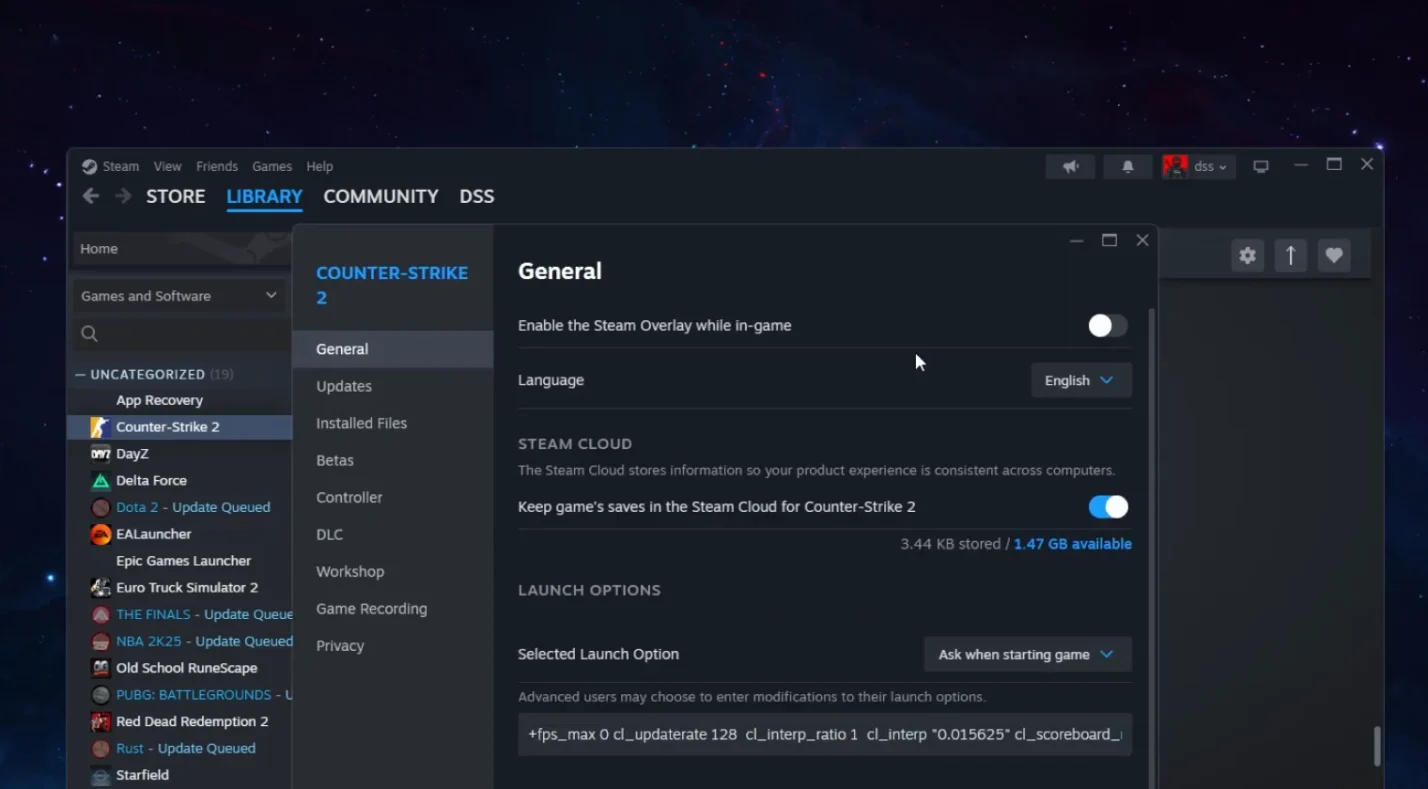Collapse the Uncategorized games section
1428x789 pixels.
(81, 375)
